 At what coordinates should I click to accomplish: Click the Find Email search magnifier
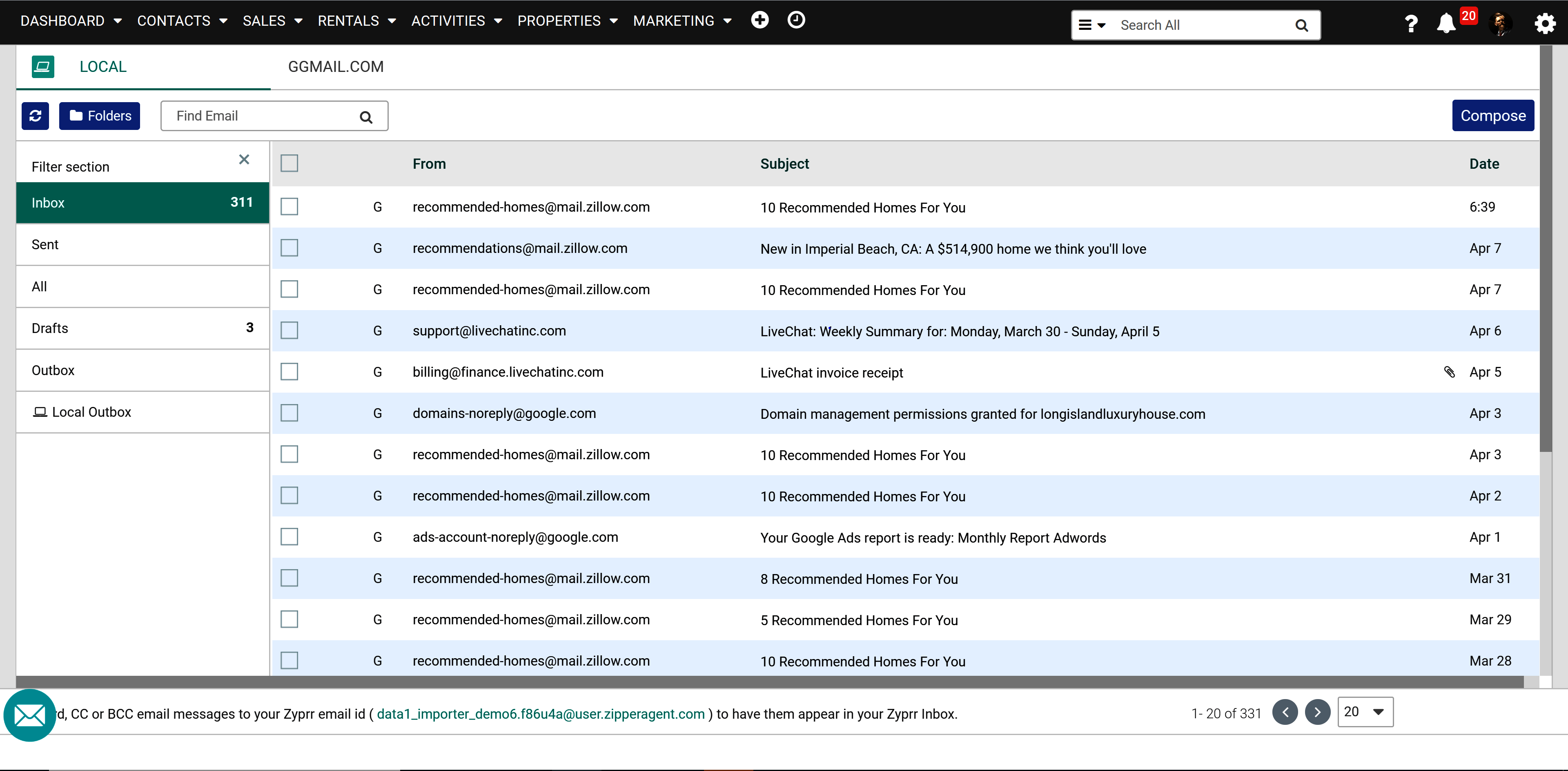click(366, 116)
